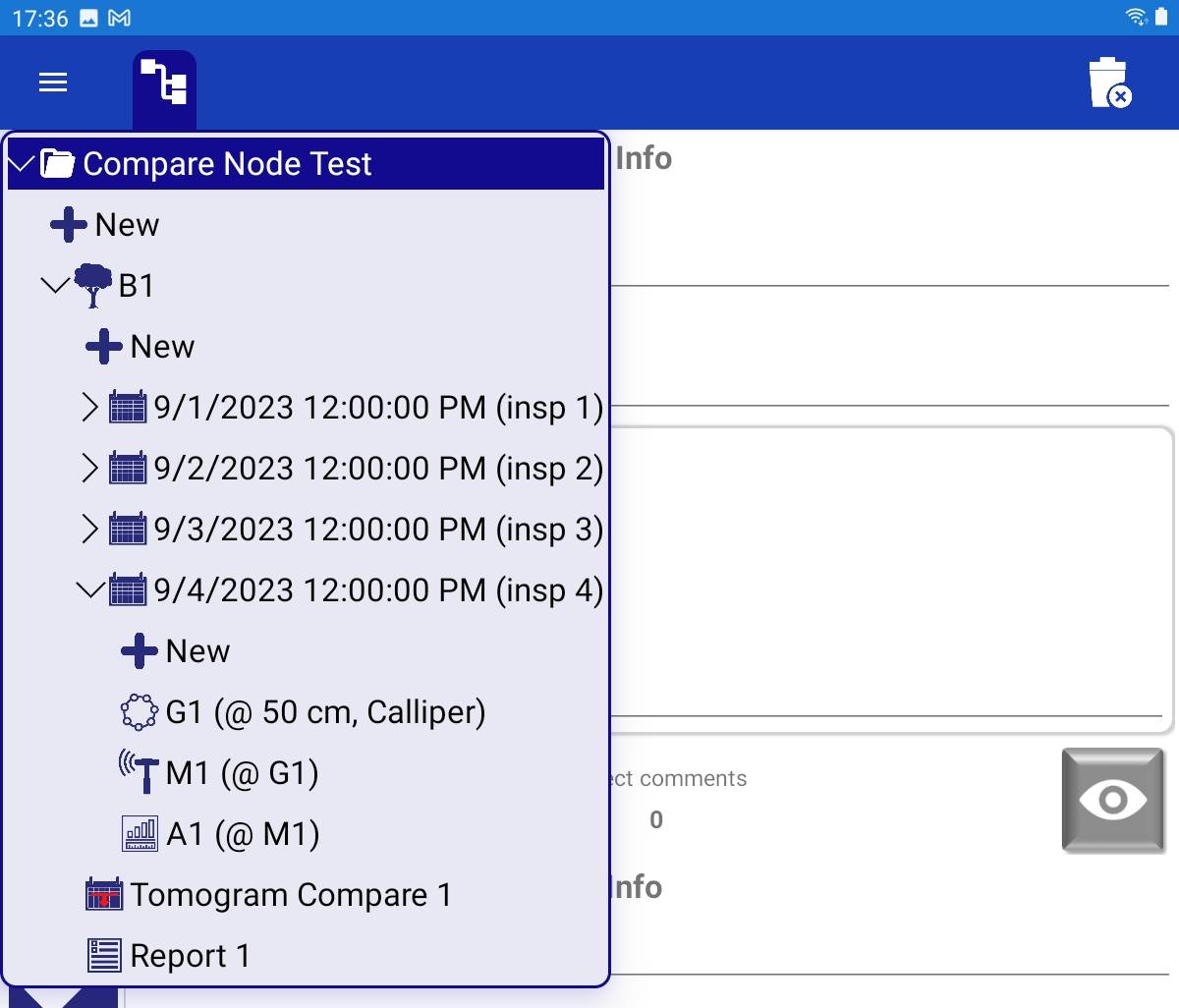1179x1008 pixels.
Task: Click the calendar icon for insp 1
Action: [128, 407]
